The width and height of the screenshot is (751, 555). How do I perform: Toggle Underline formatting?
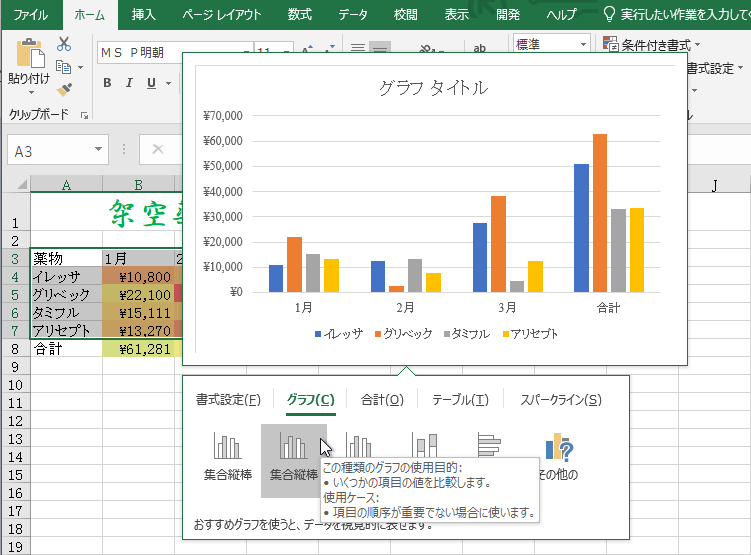tap(152, 83)
